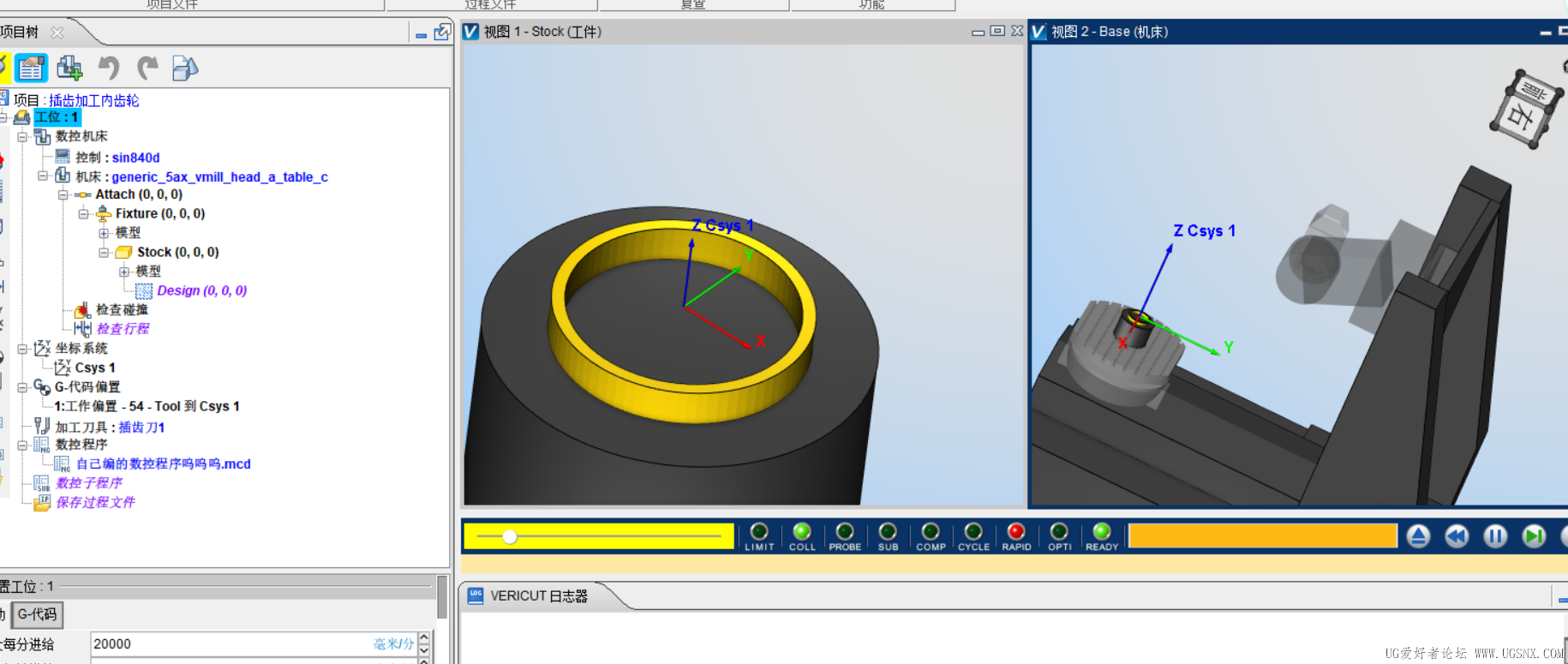Click the reset model up-arrow button
Image resolution: width=1568 pixels, height=664 pixels.
coord(1418,536)
